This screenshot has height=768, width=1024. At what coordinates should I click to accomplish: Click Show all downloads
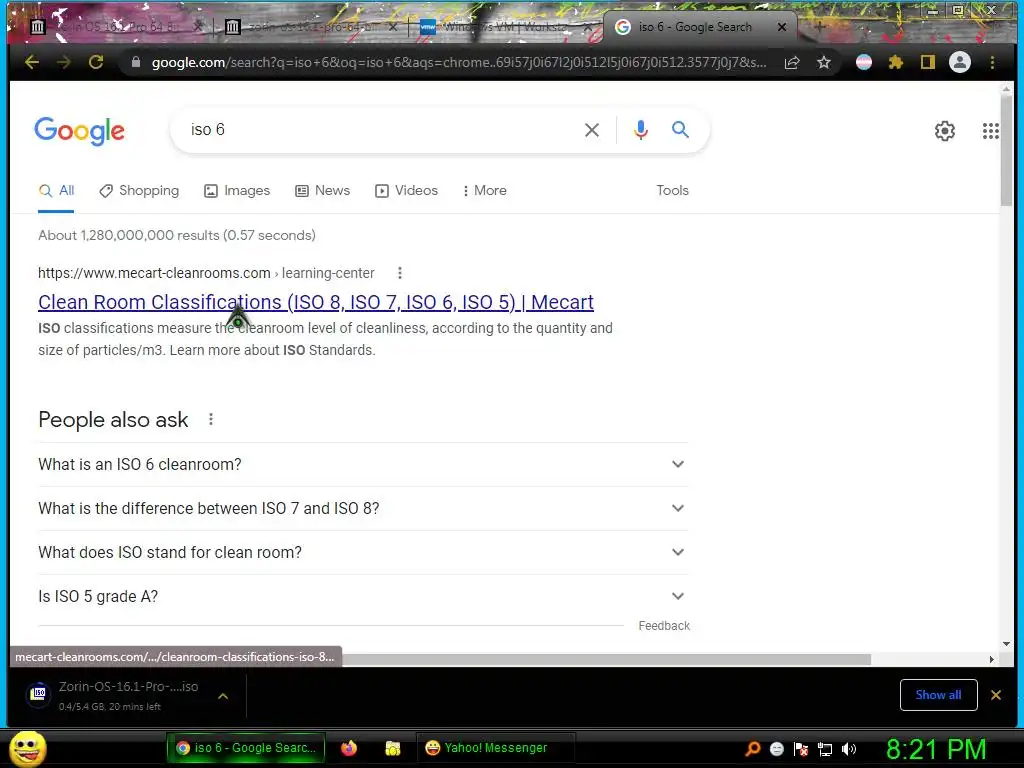click(x=938, y=695)
